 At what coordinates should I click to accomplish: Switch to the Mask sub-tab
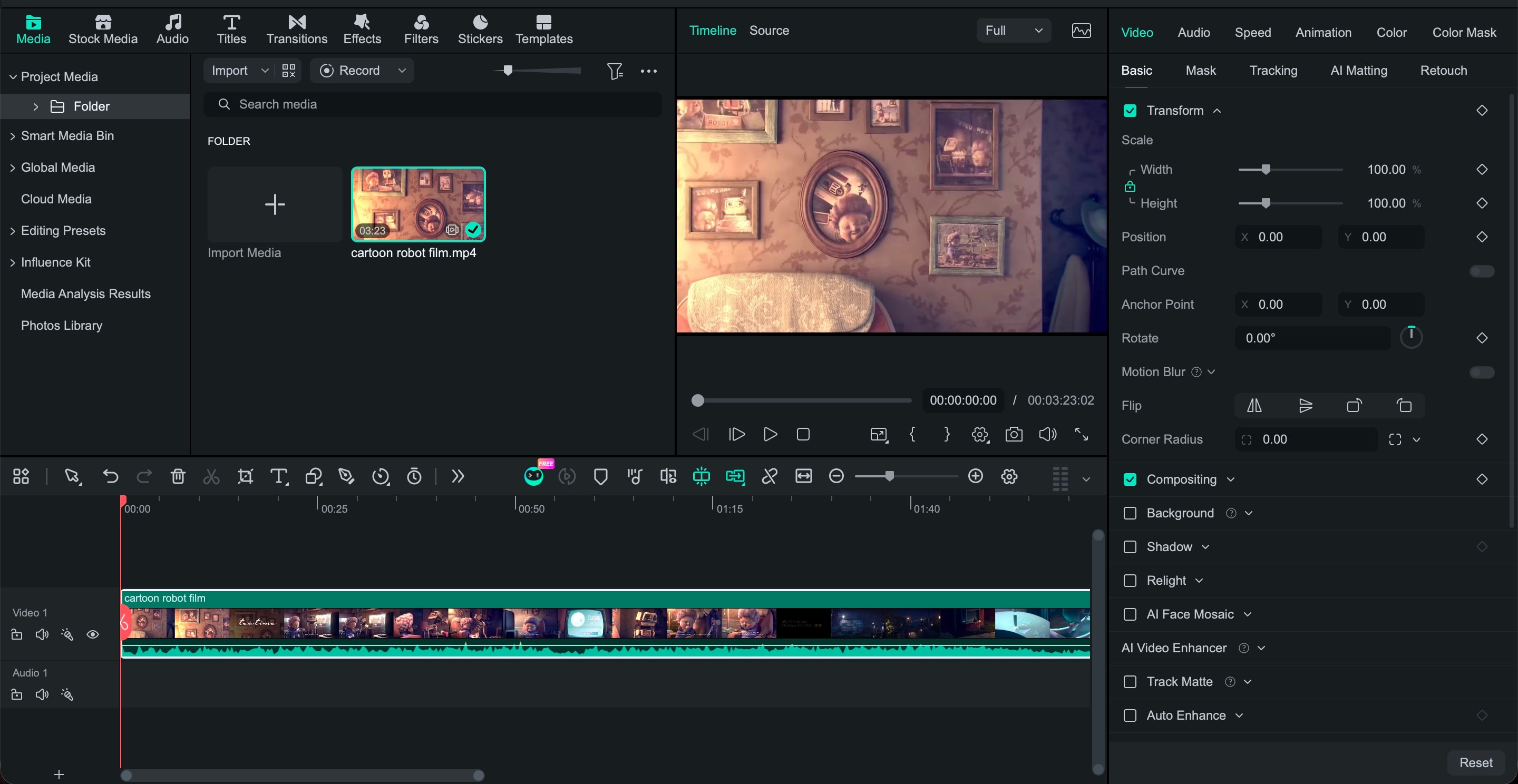pos(1200,71)
